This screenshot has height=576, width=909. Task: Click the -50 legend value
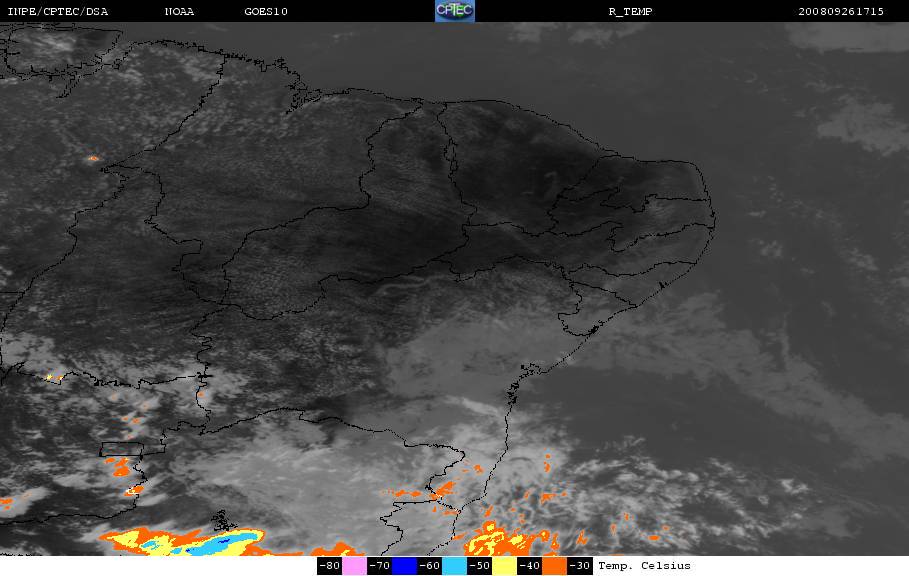[479, 566]
